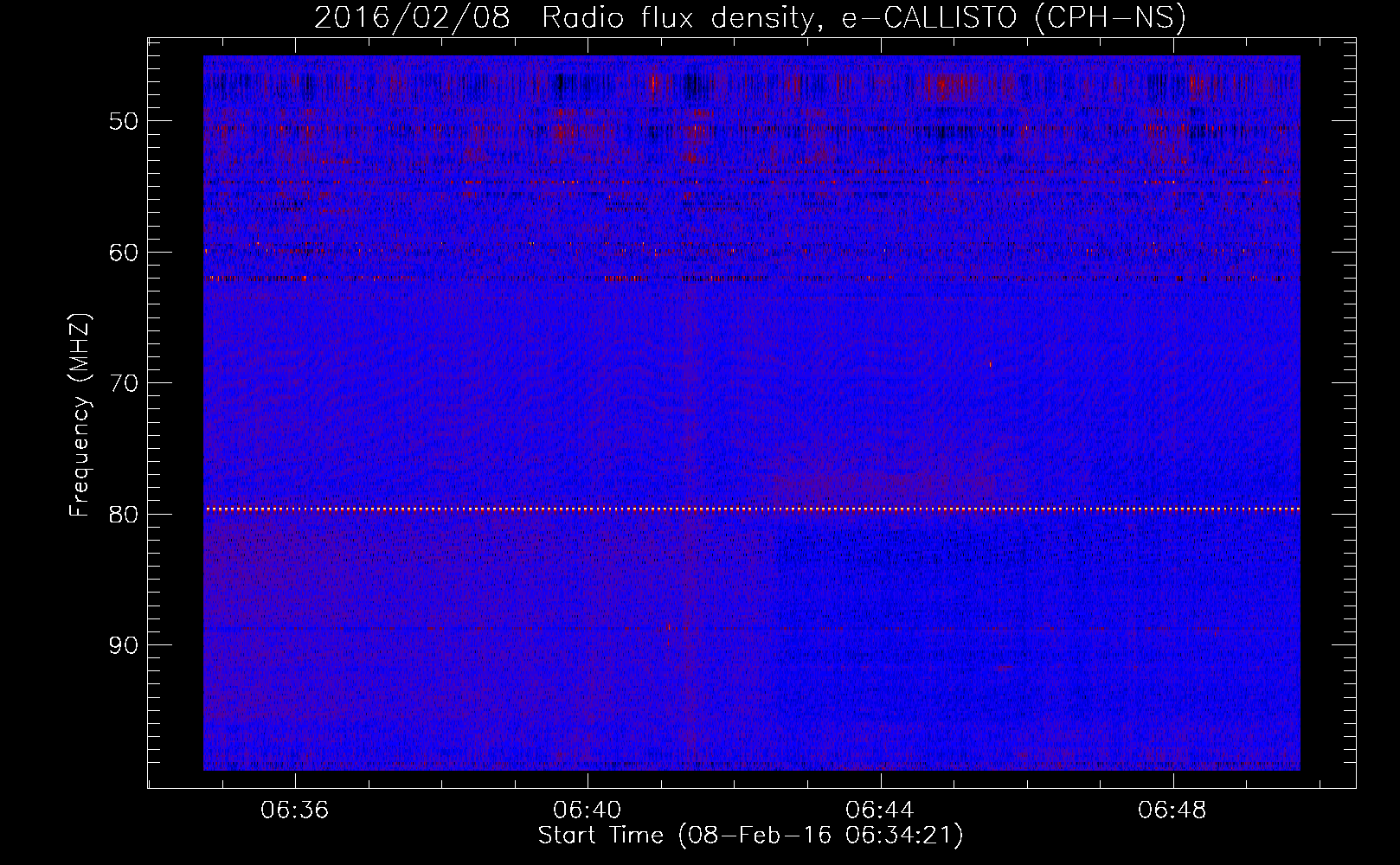
Task: Click the time tick label 06:36
Action: point(295,811)
